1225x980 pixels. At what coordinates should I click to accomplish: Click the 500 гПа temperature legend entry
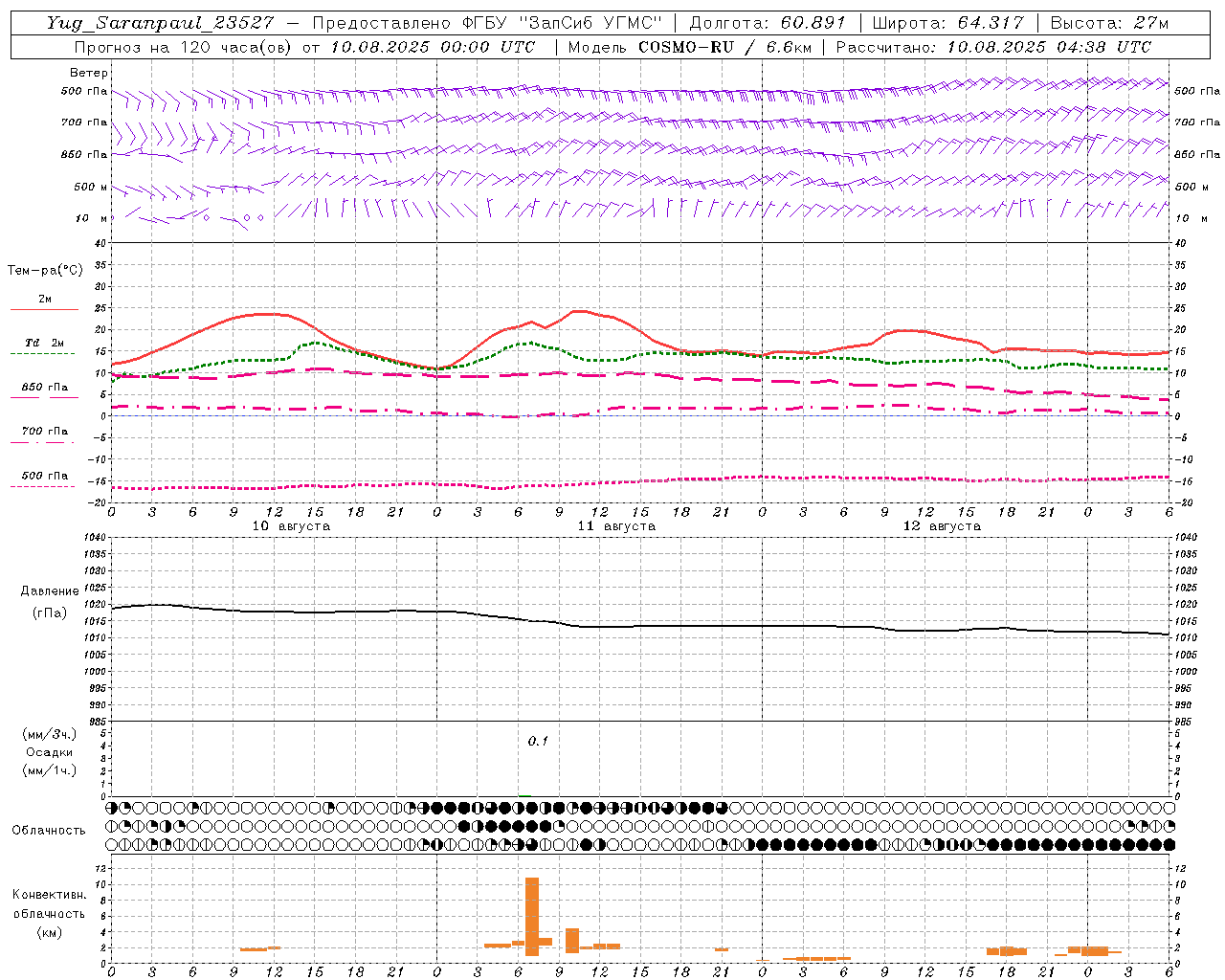coord(45,476)
